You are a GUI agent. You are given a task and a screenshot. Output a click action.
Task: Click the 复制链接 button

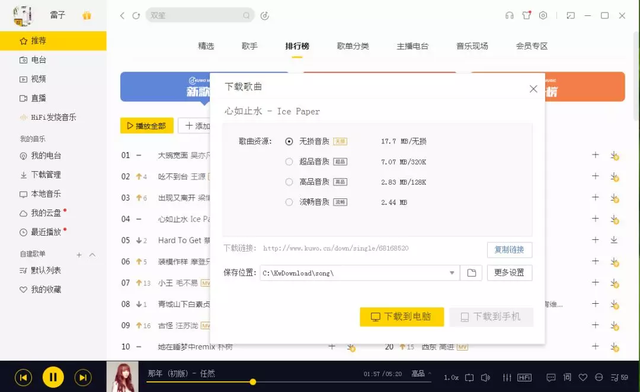pos(509,249)
